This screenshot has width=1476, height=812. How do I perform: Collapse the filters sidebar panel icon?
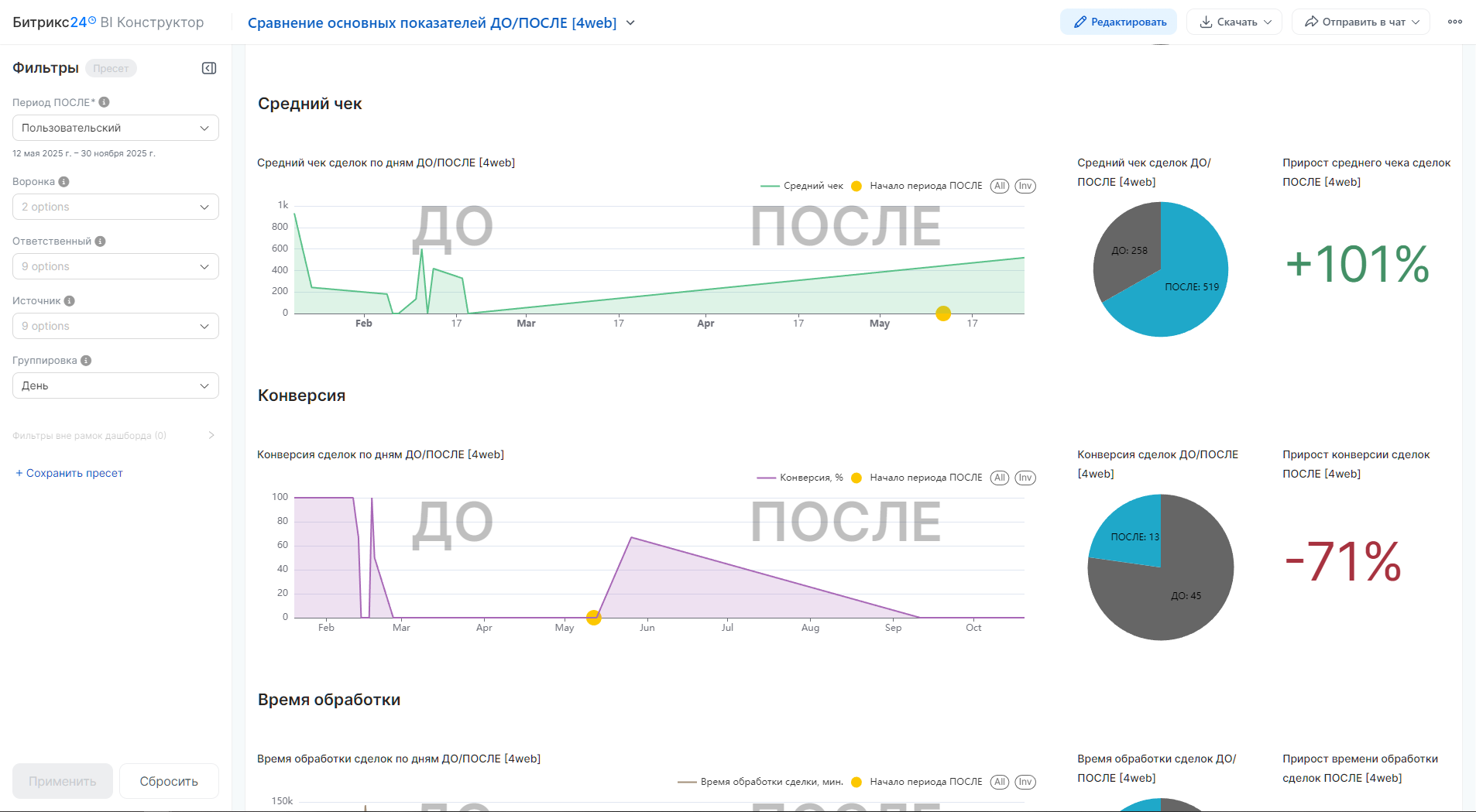click(x=209, y=68)
